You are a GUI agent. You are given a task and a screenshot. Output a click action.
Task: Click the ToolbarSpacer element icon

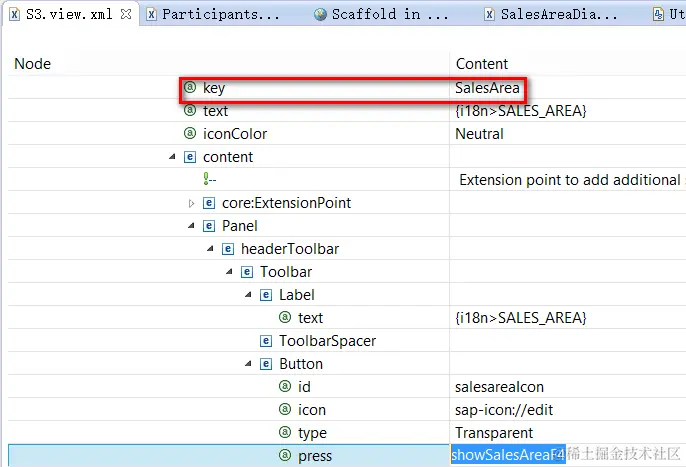[x=266, y=341]
